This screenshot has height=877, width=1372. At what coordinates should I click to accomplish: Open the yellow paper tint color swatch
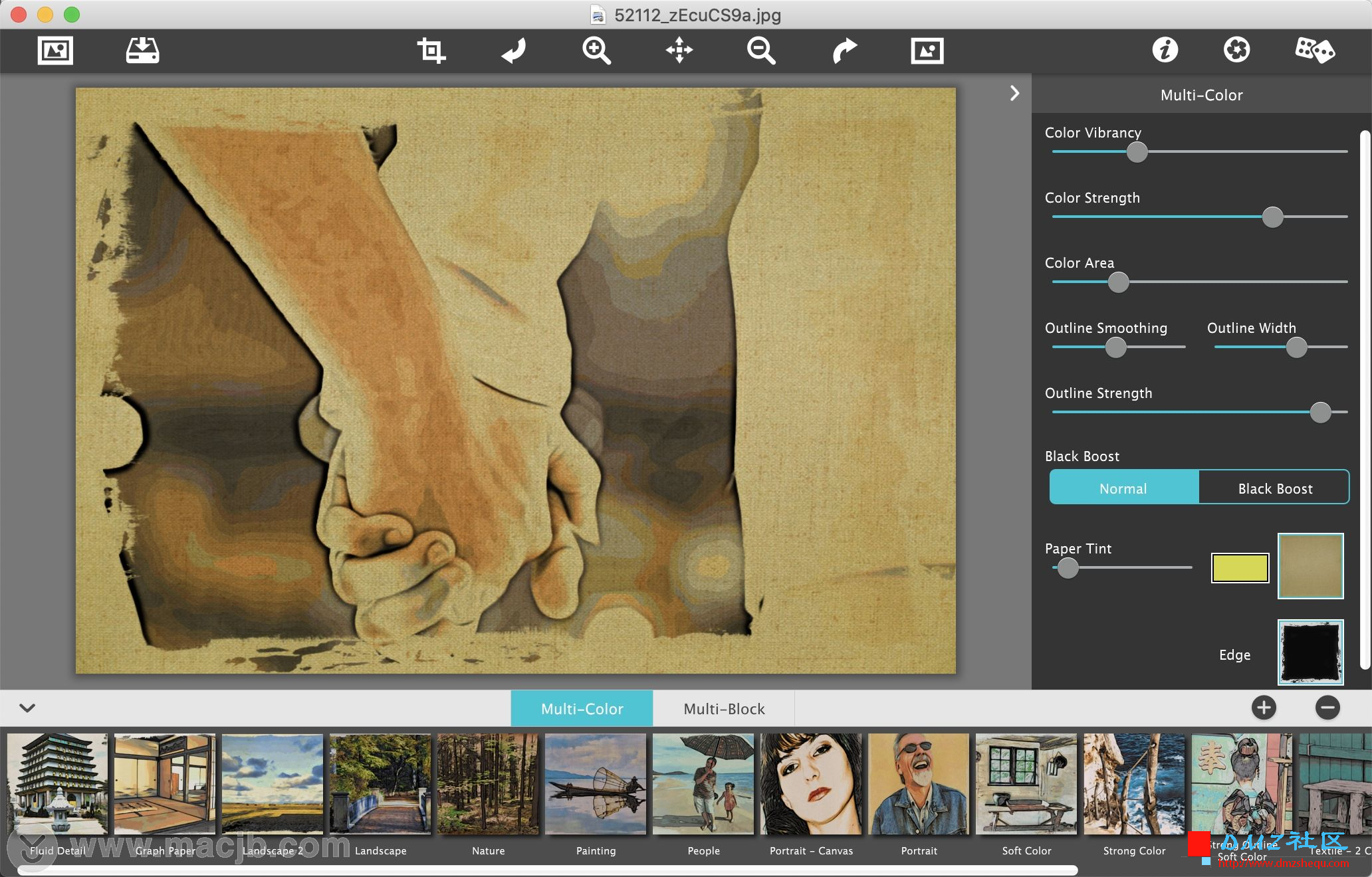tap(1240, 567)
